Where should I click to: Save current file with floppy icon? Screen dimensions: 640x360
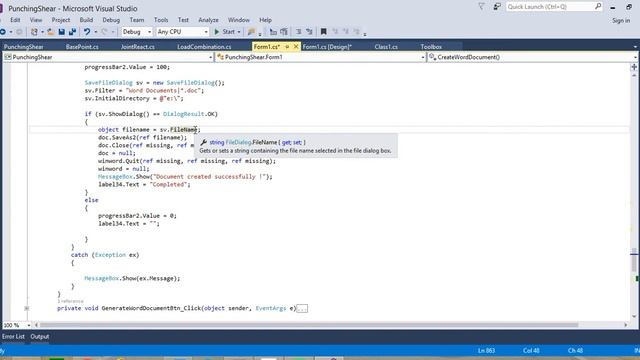tap(62, 32)
